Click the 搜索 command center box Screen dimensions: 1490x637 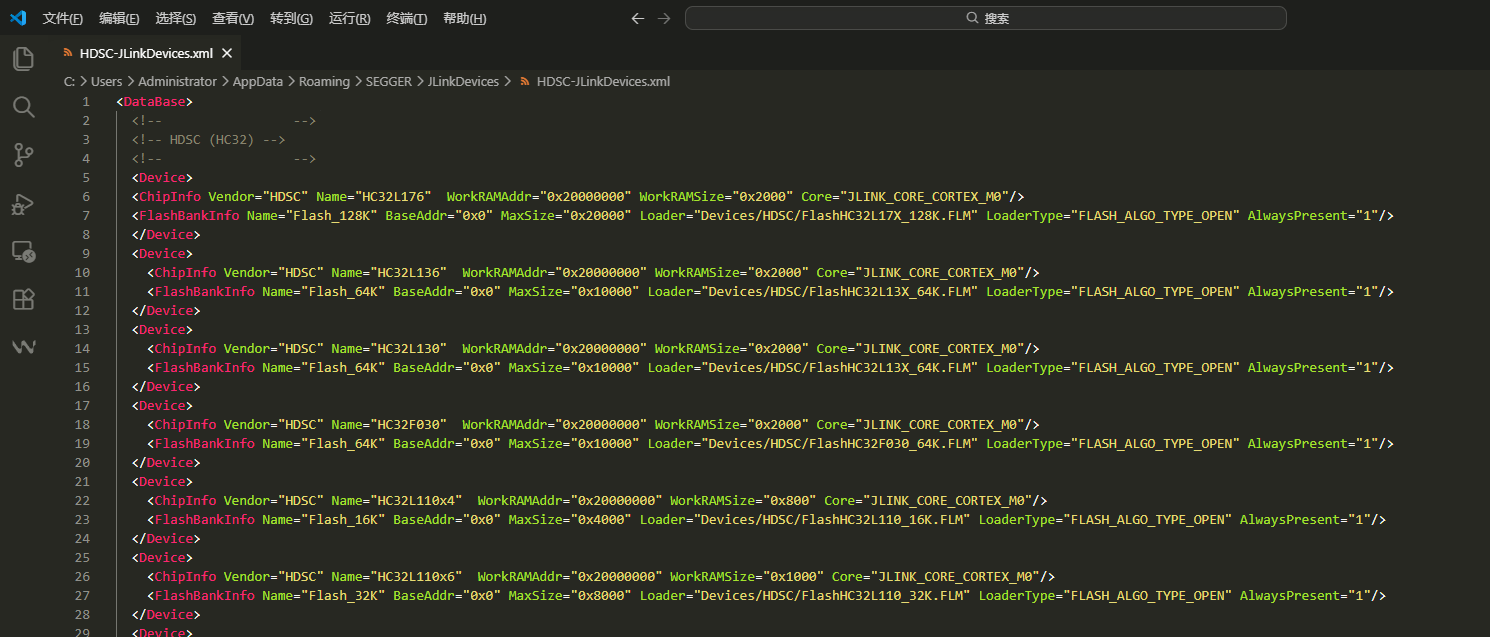point(985,18)
